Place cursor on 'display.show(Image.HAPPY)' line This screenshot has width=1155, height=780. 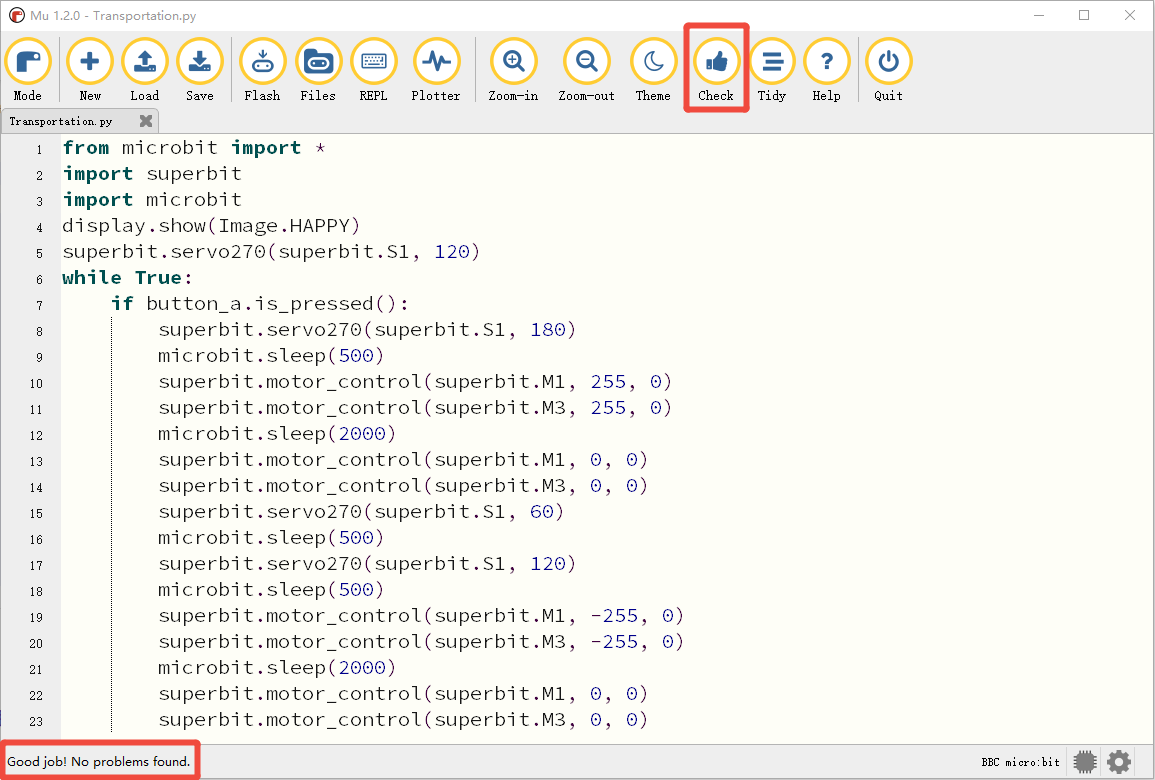point(211,225)
